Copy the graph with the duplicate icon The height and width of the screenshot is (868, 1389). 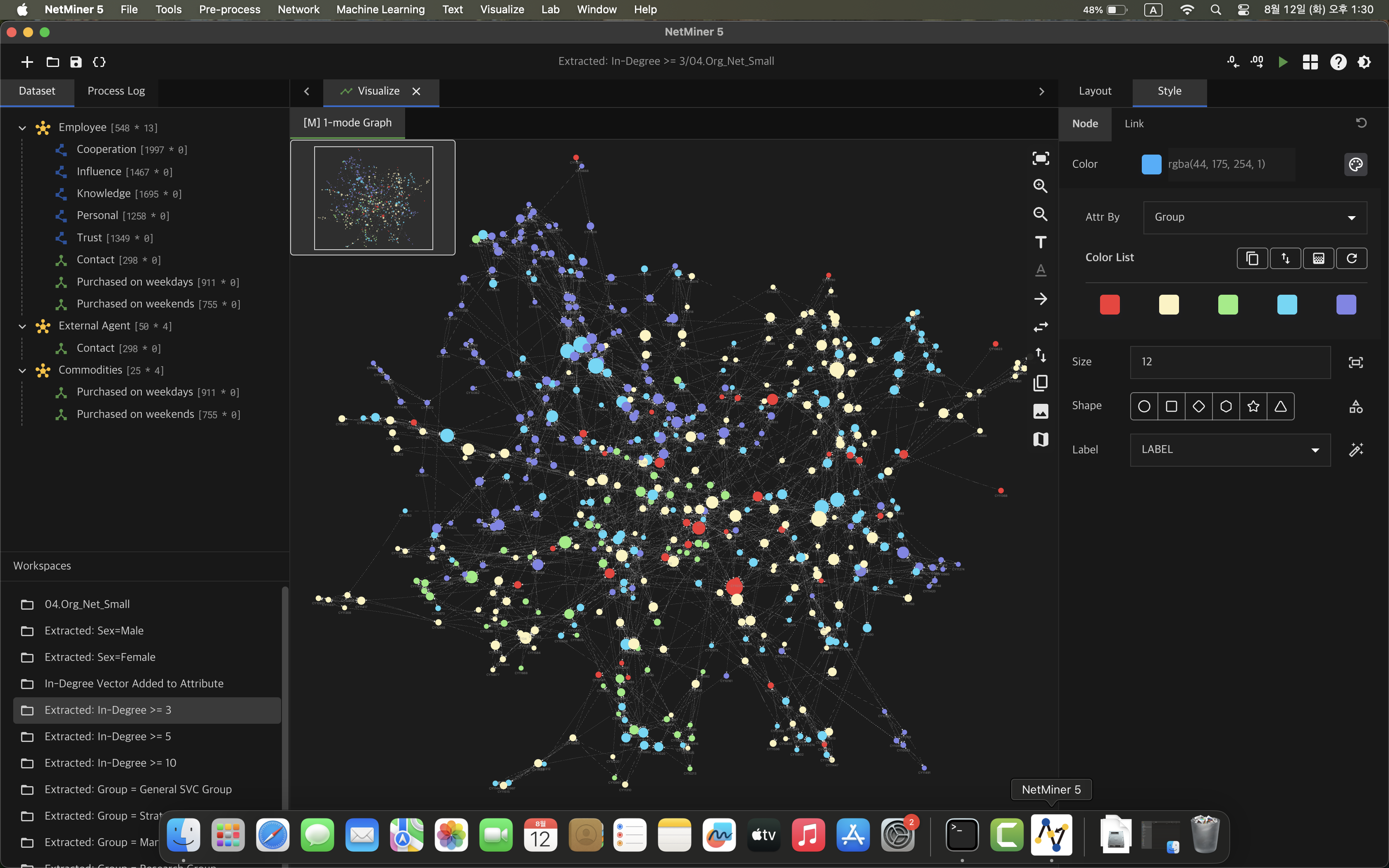click(1041, 383)
